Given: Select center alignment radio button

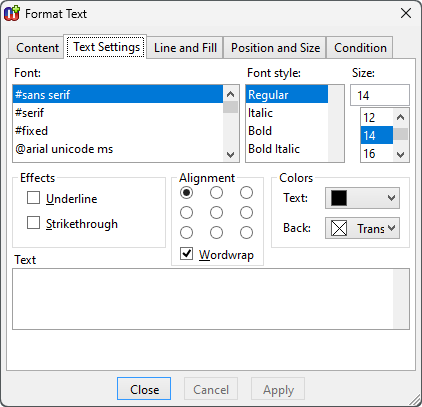Looking at the screenshot, I should 216,213.
